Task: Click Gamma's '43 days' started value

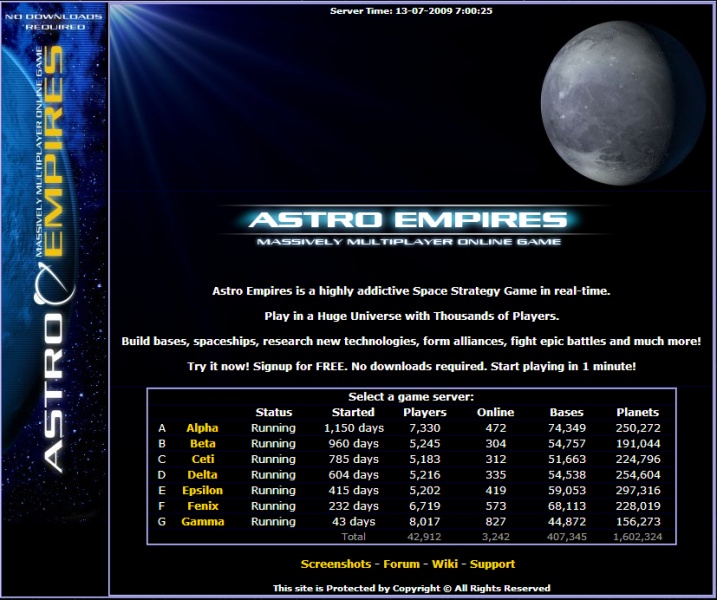Action: coord(353,521)
